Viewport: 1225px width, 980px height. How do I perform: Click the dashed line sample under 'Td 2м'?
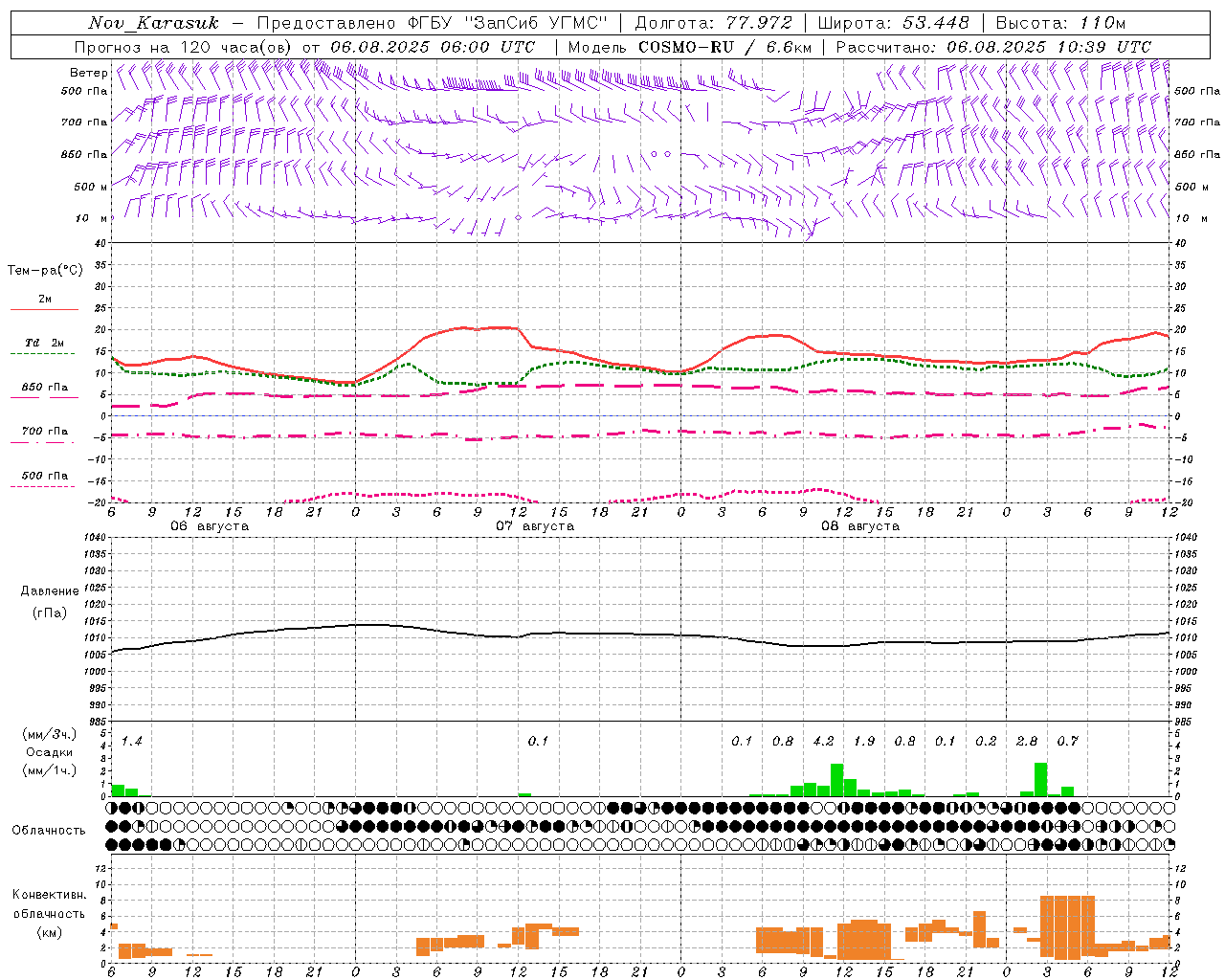42,354
